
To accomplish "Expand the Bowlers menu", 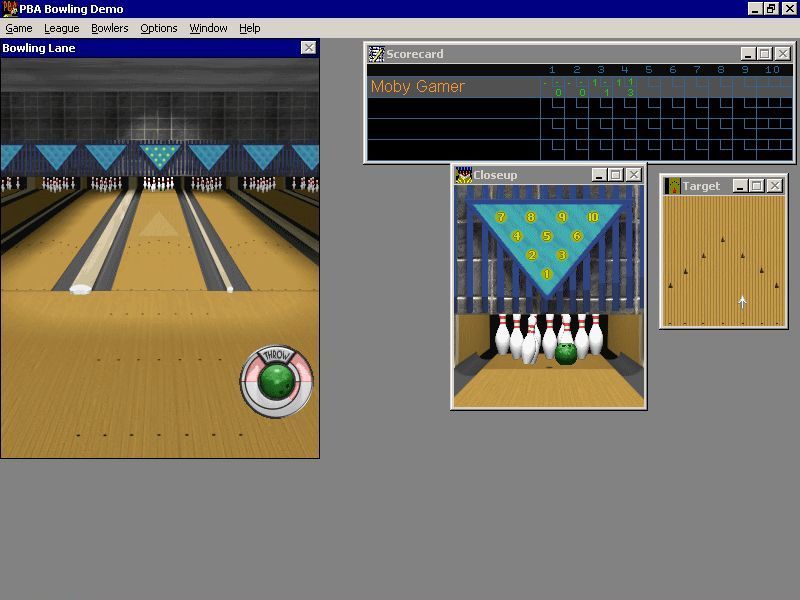I will coord(110,28).
